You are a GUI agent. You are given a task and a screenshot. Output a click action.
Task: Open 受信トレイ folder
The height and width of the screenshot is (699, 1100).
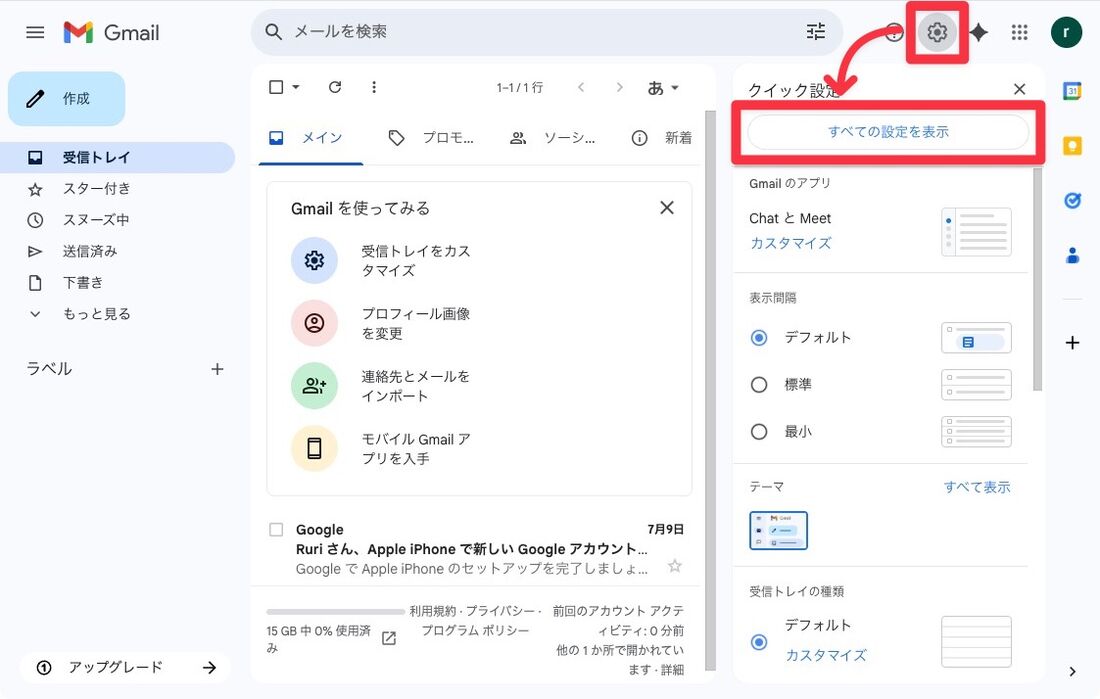117,157
